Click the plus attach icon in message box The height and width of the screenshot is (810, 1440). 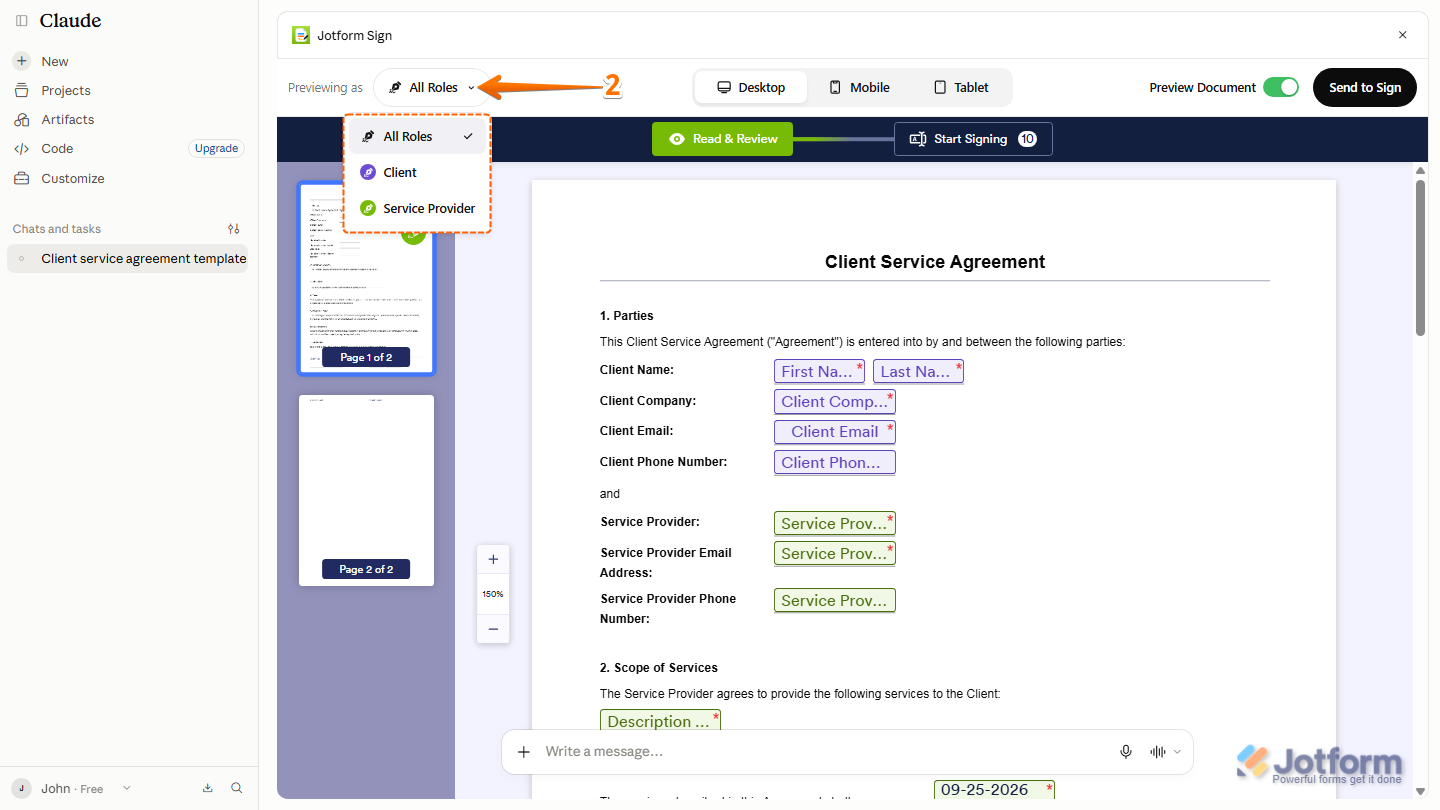pyautogui.click(x=523, y=752)
